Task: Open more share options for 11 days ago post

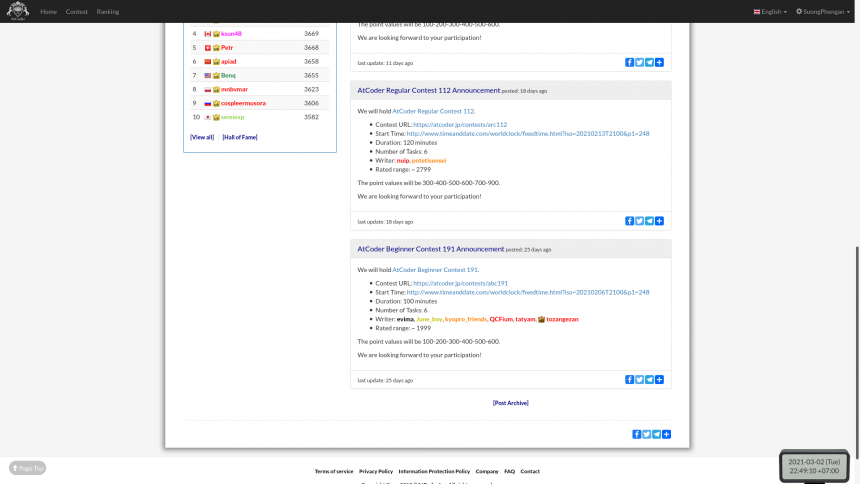Action: 659,63
